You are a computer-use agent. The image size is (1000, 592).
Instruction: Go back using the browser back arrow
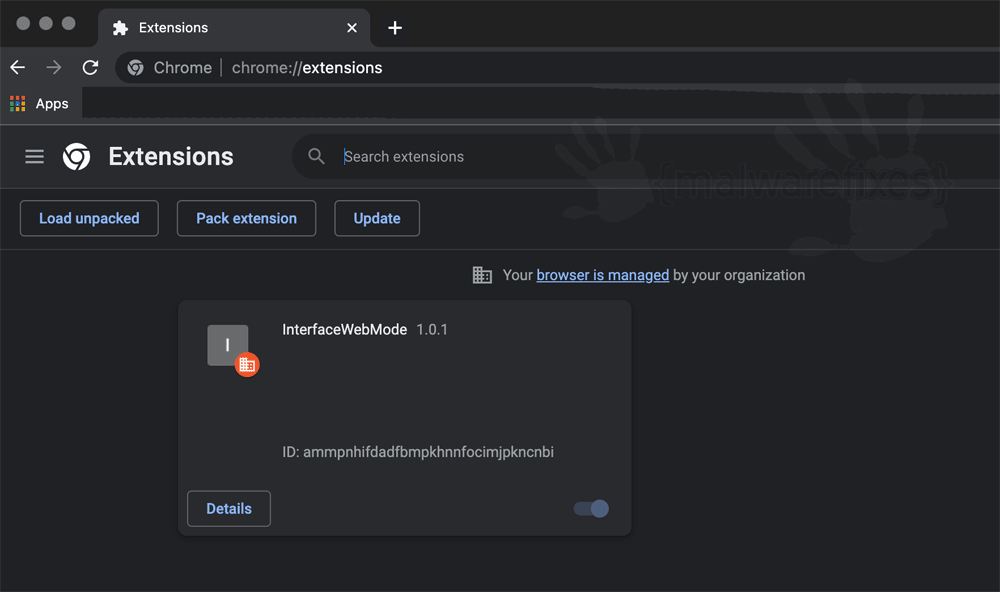(x=18, y=67)
